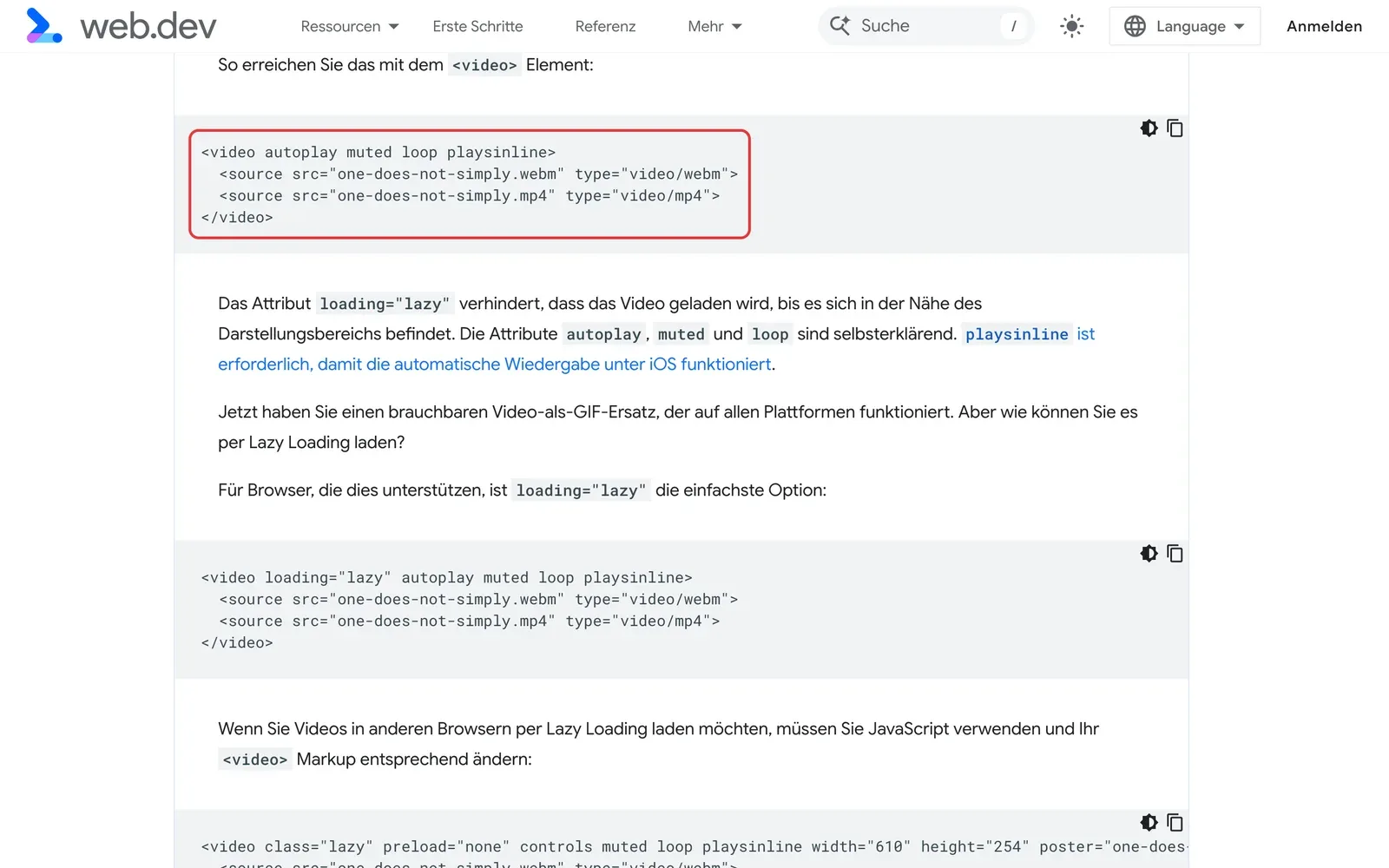The width and height of the screenshot is (1389, 868).
Task: Follow the 'erforderlich, damit die automatische Wiedergabe' link text
Action: click(x=494, y=365)
